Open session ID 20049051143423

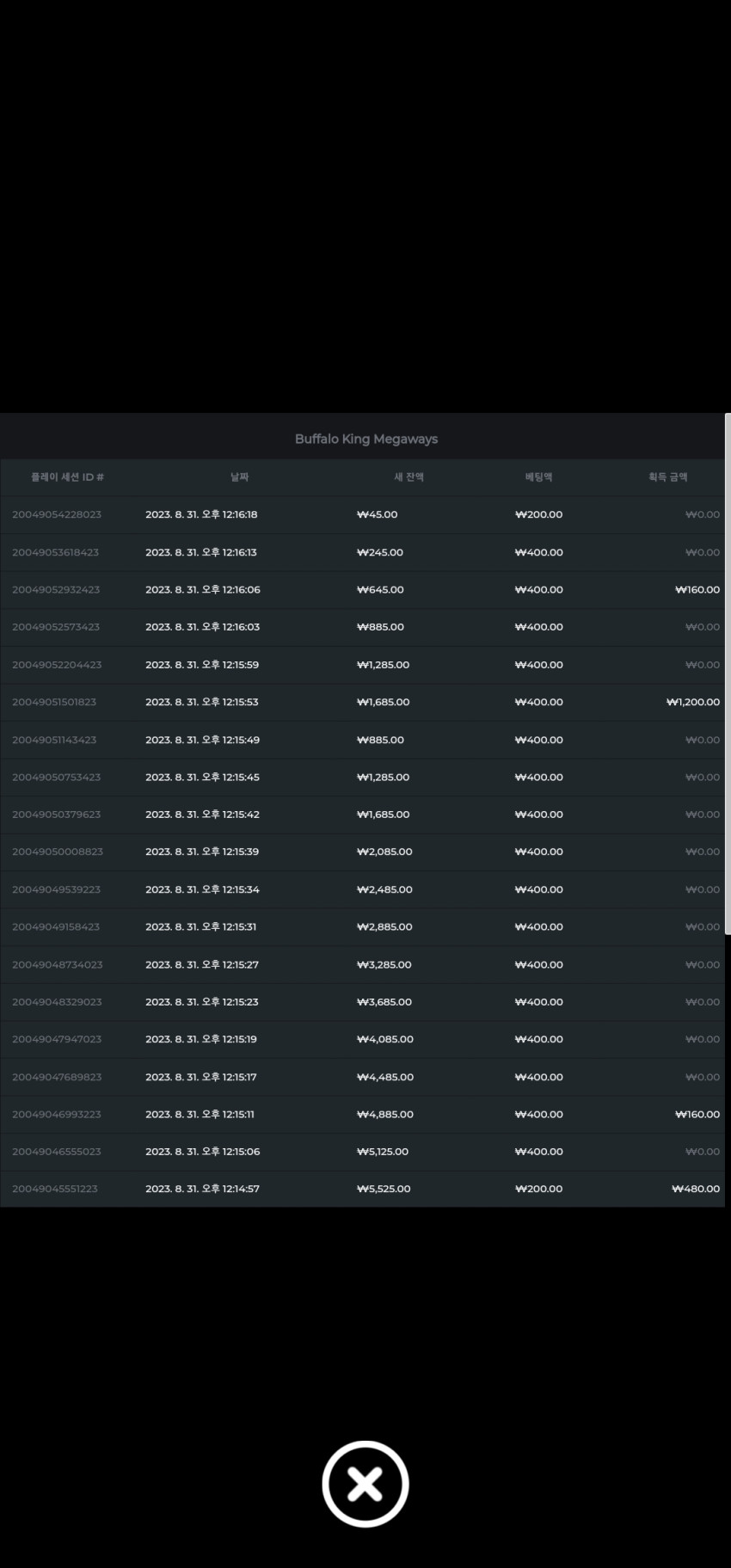tap(54, 740)
